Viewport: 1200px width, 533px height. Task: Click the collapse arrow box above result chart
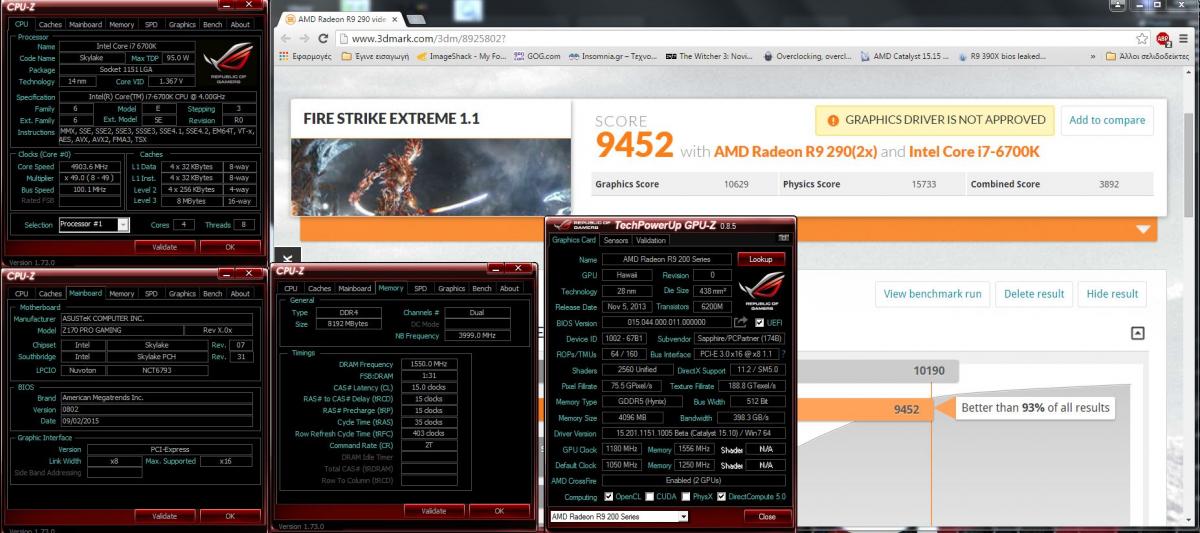click(1137, 333)
